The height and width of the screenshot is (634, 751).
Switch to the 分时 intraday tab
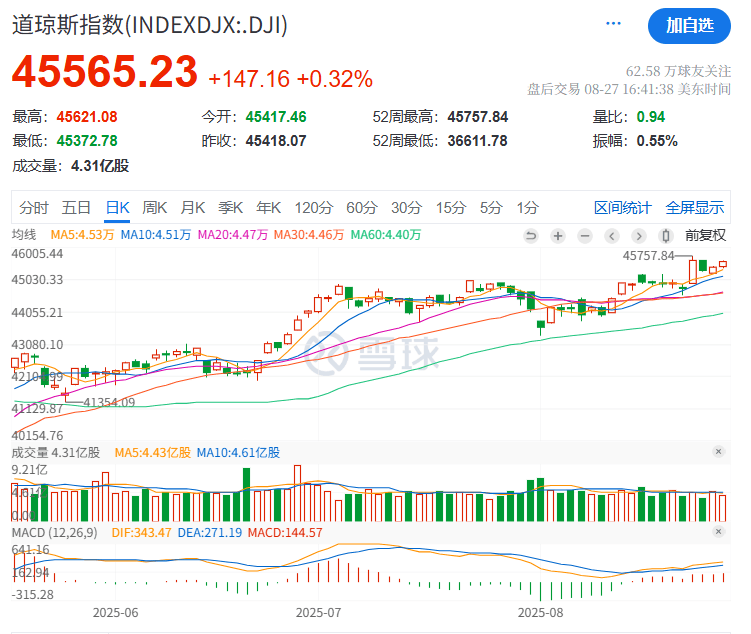click(33, 208)
